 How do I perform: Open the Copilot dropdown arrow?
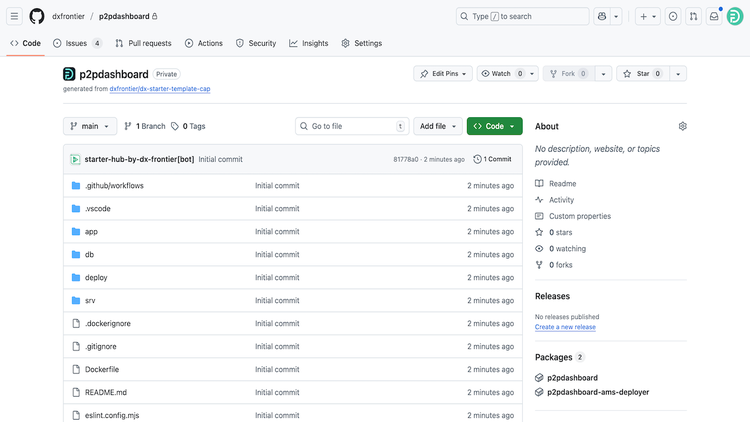(616, 16)
